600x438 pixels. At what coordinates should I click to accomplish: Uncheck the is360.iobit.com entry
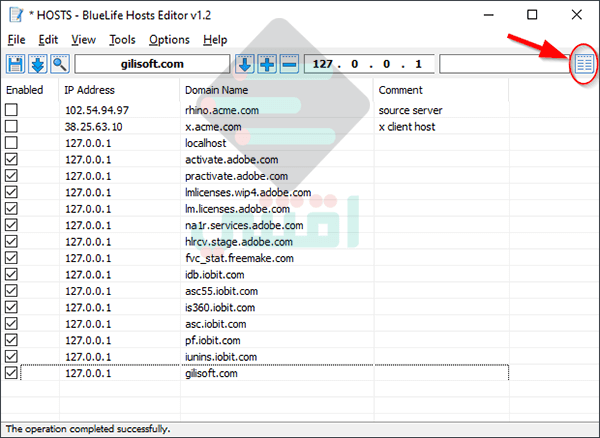point(11,307)
